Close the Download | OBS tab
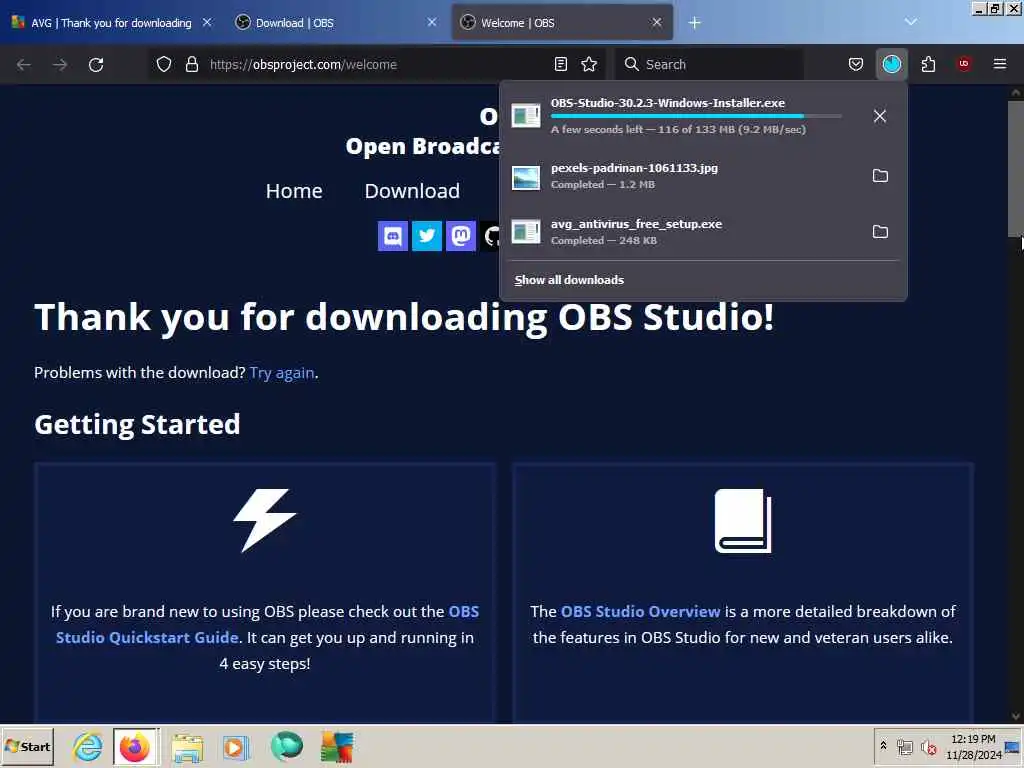 tap(432, 22)
